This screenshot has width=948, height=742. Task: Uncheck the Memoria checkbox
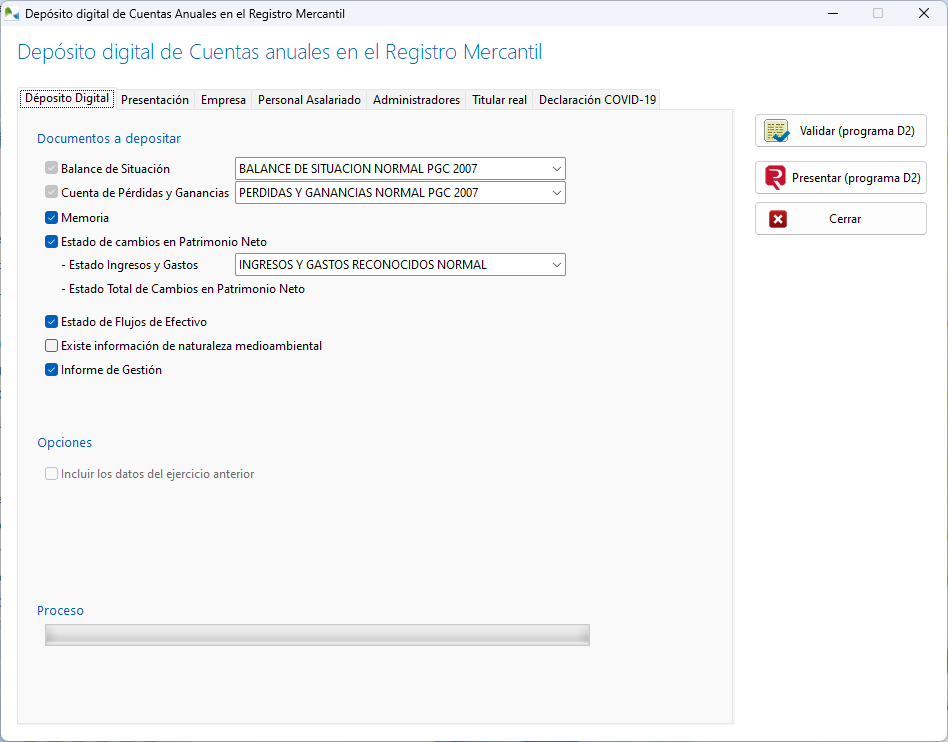pyautogui.click(x=51, y=218)
